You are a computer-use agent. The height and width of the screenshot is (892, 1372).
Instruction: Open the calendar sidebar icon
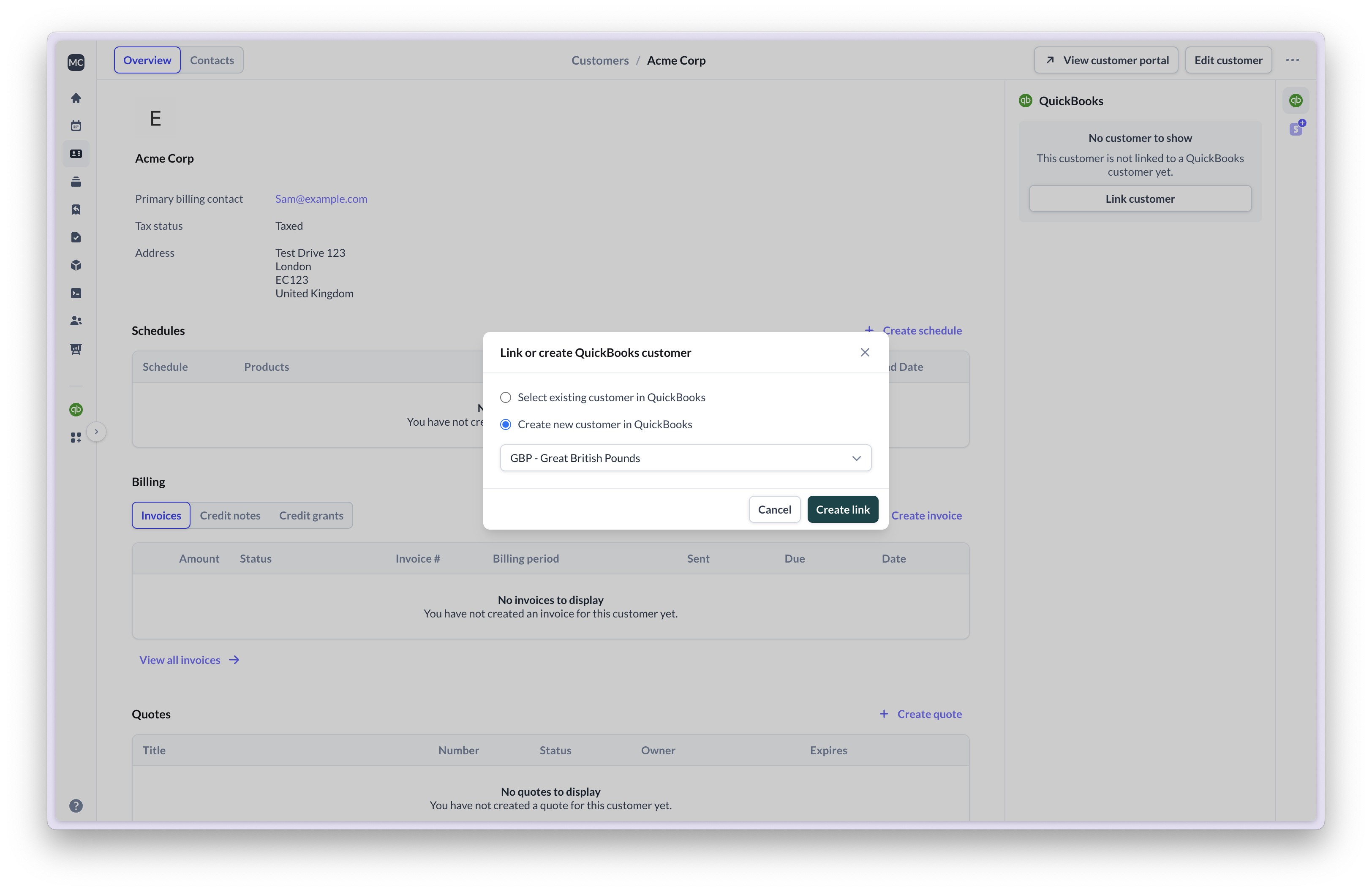(x=76, y=125)
